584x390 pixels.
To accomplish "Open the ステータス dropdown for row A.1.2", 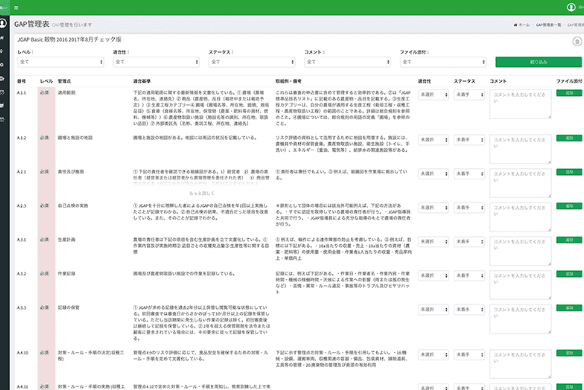I will [x=469, y=140].
